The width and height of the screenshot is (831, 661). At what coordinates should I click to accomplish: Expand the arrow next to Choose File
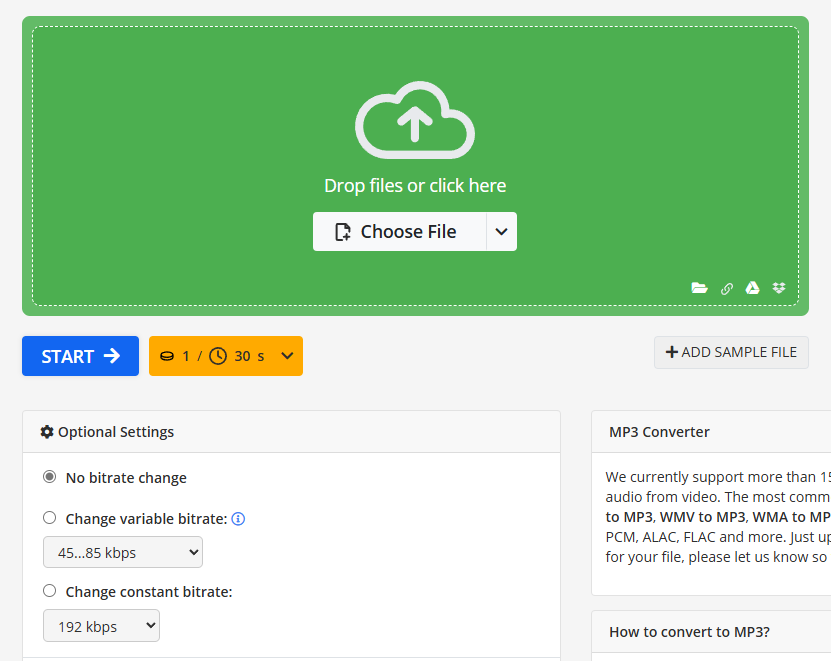point(502,232)
